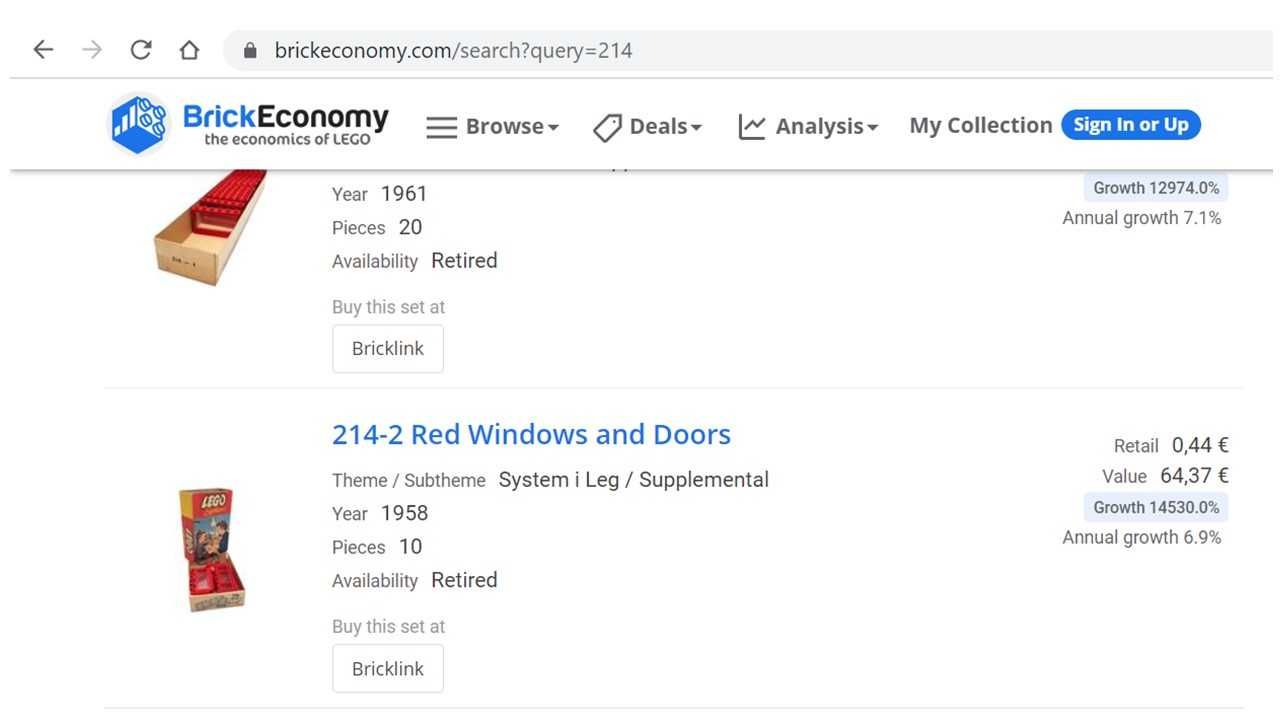1280x720 pixels.
Task: Go back using the browser back arrow
Action: (43, 50)
